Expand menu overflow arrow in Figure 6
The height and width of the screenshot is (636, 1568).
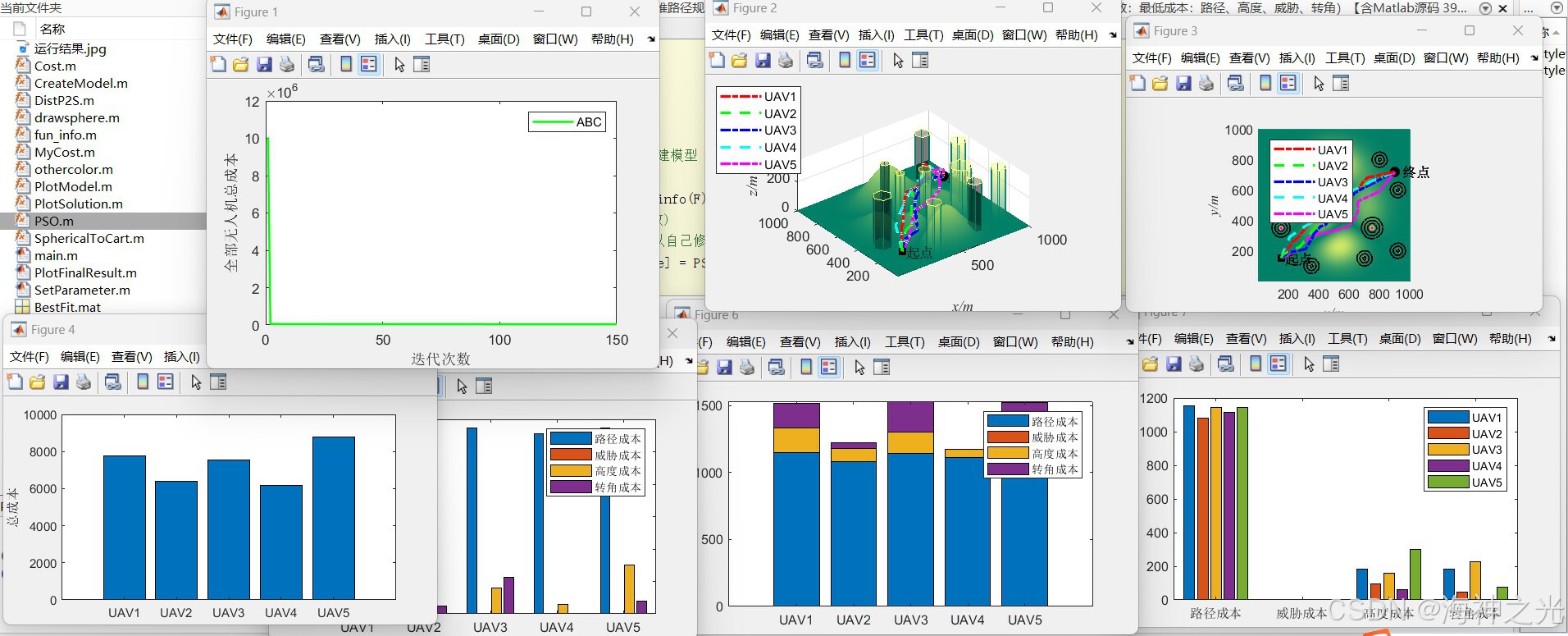(x=1130, y=341)
